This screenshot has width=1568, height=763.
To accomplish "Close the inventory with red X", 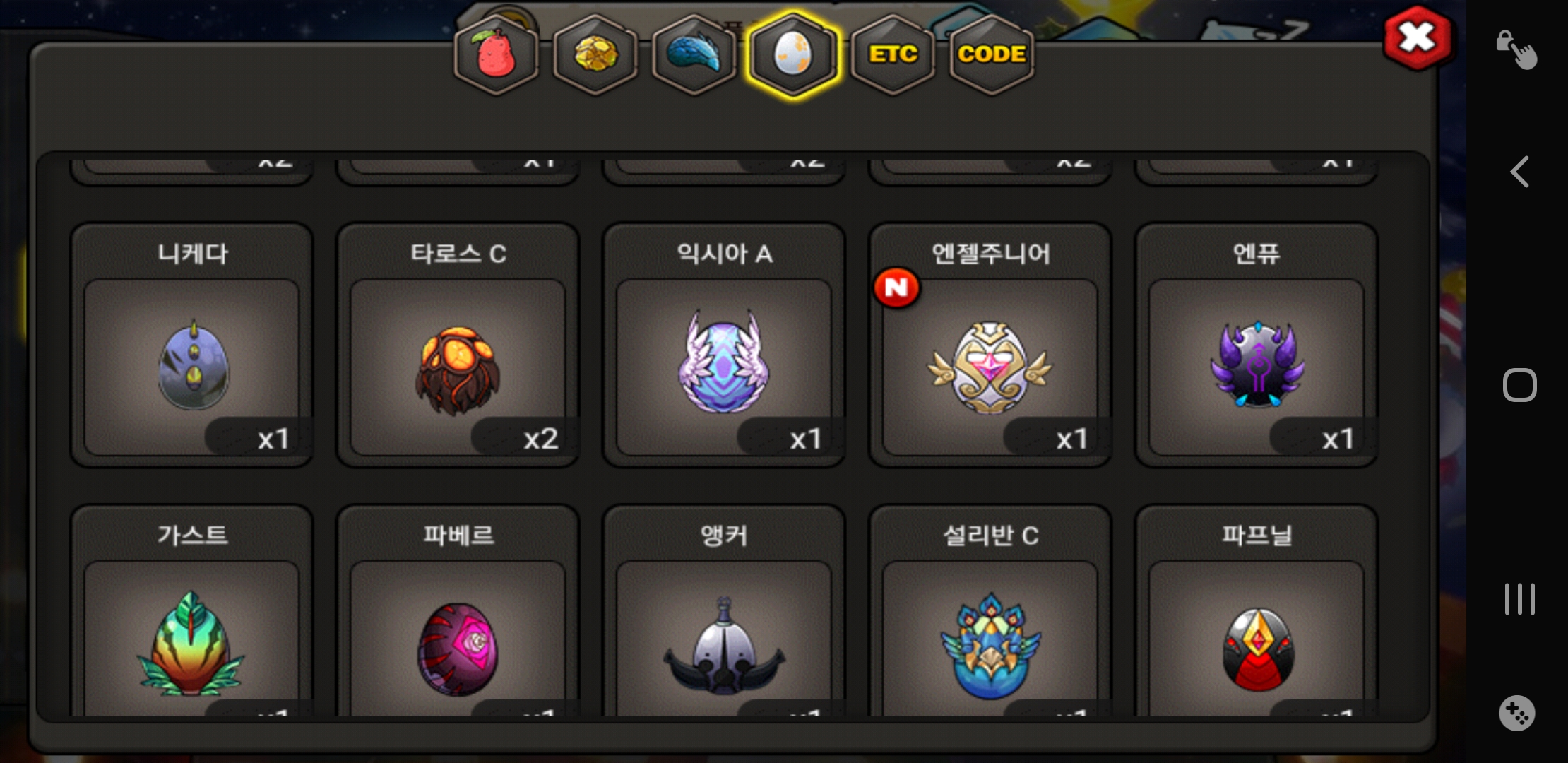I will 1418,38.
